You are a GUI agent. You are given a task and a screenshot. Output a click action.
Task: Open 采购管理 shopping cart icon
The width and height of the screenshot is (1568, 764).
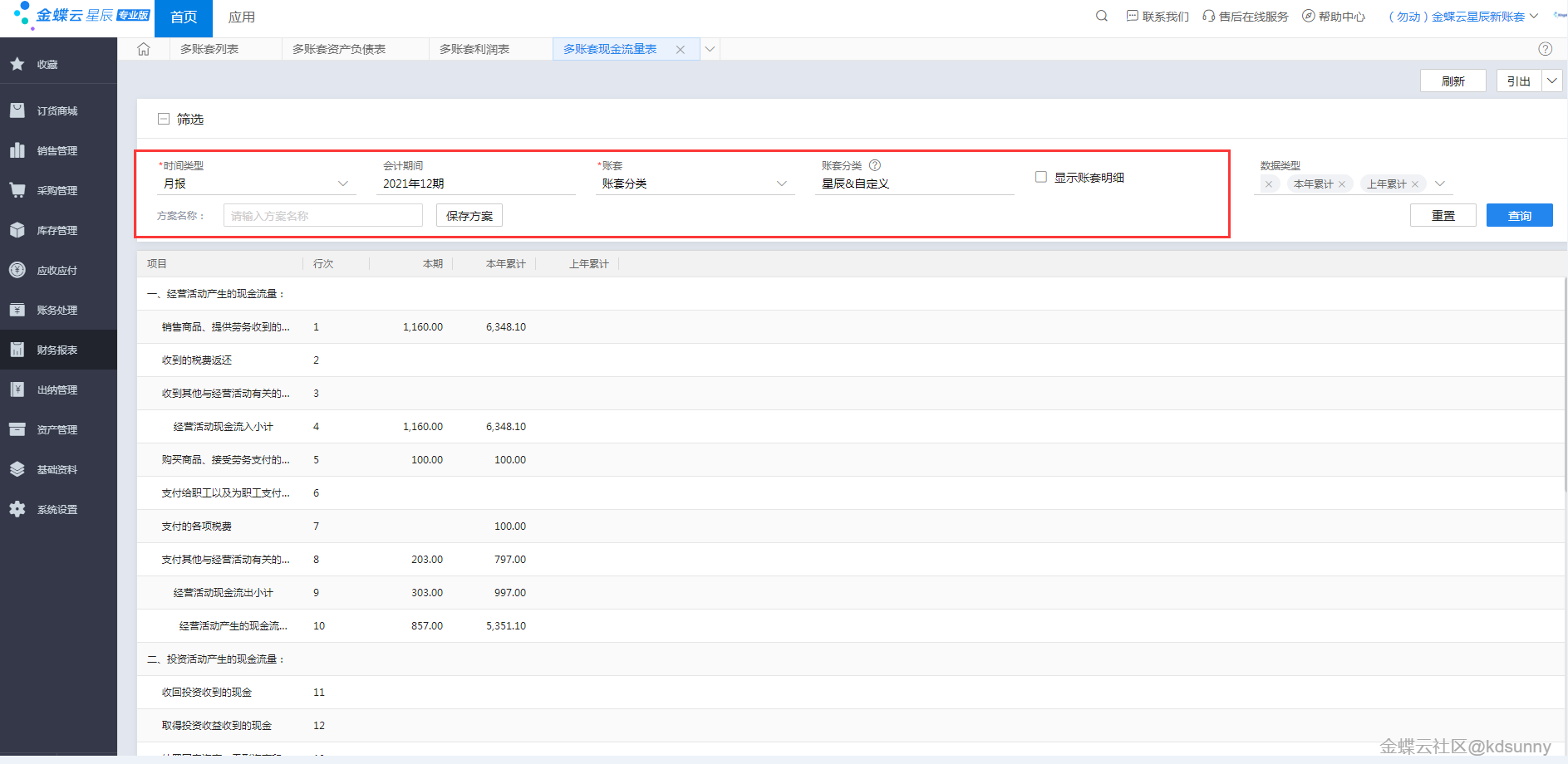[17, 190]
